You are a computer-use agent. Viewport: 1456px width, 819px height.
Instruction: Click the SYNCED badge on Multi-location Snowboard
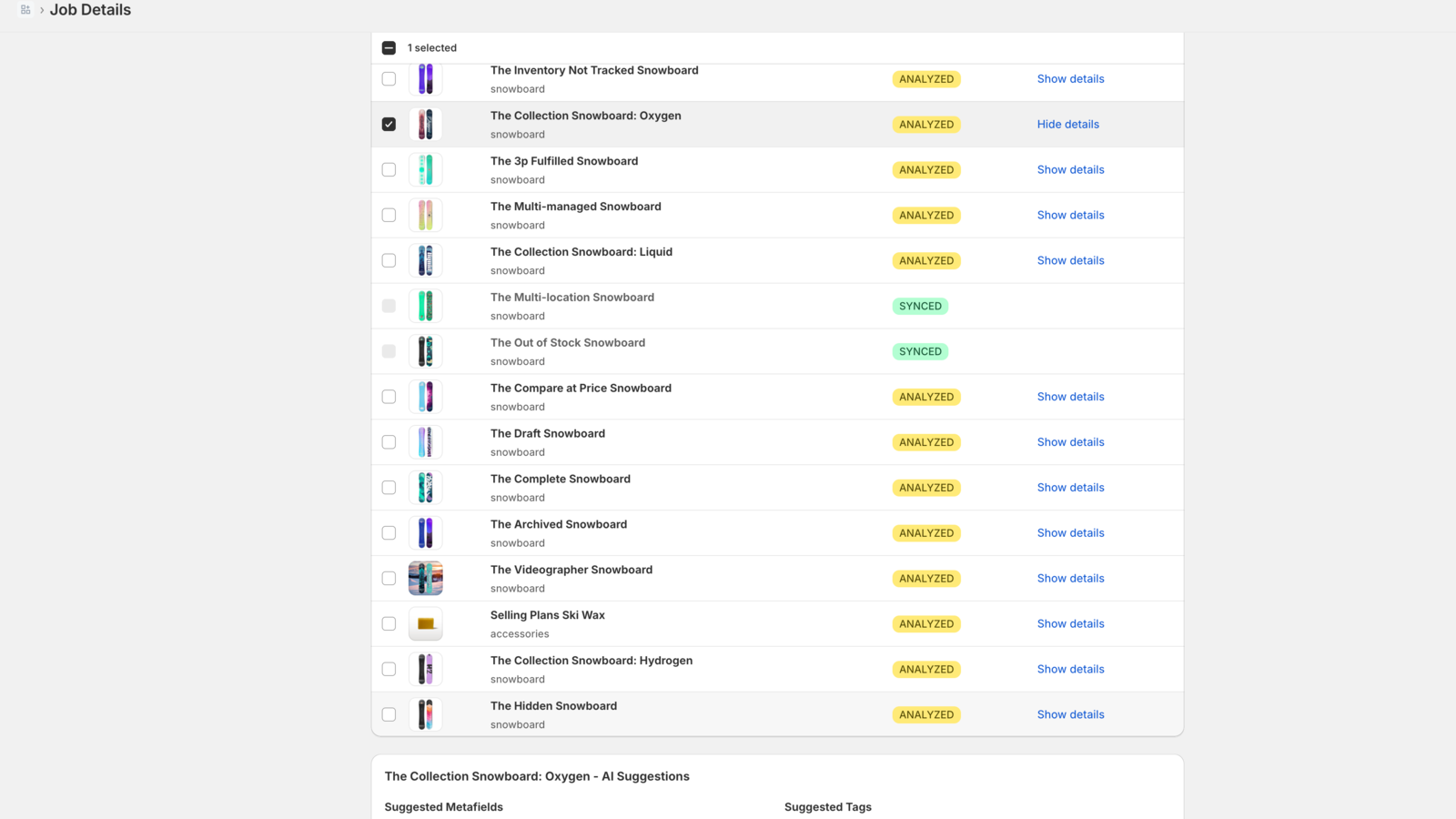pos(920,307)
